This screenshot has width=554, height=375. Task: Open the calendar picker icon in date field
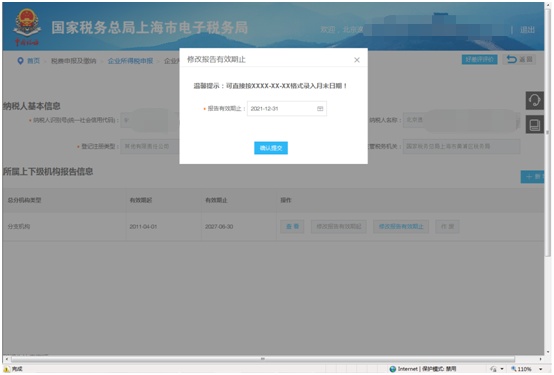pos(320,109)
